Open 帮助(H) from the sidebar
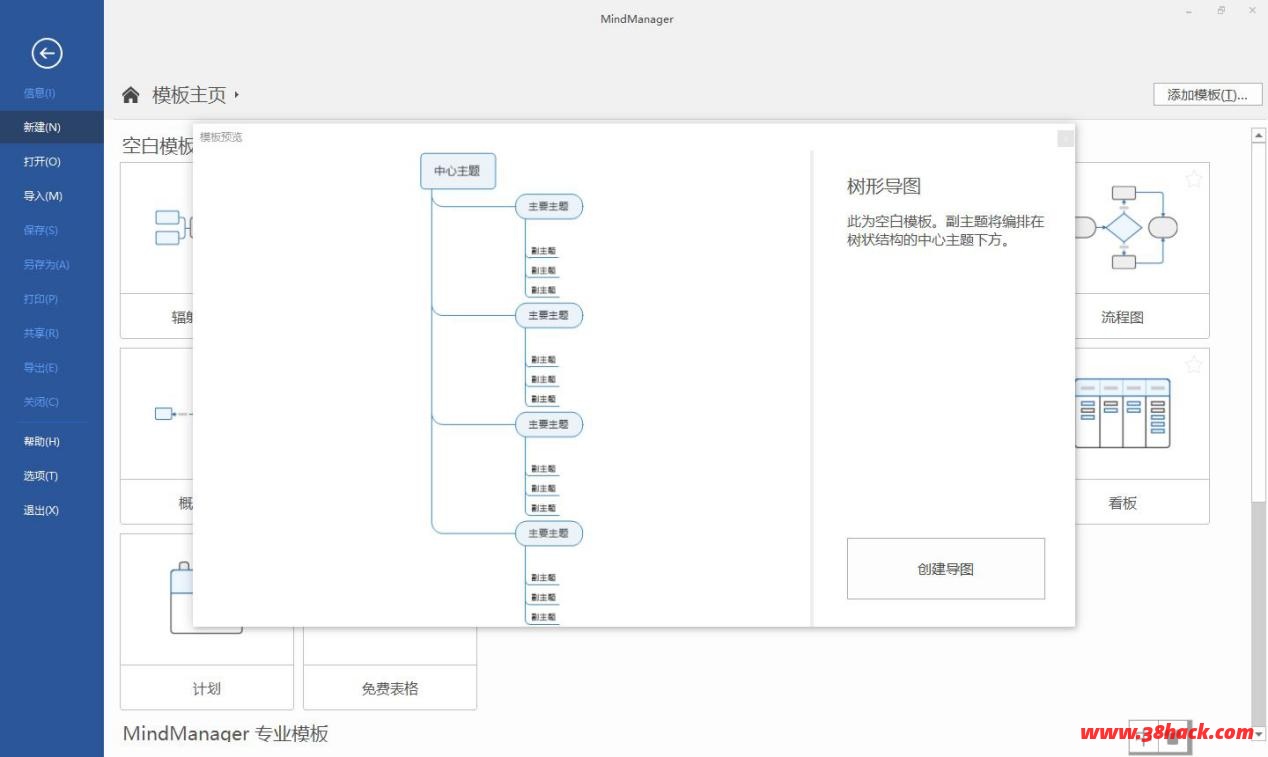1268x757 pixels. click(52, 441)
